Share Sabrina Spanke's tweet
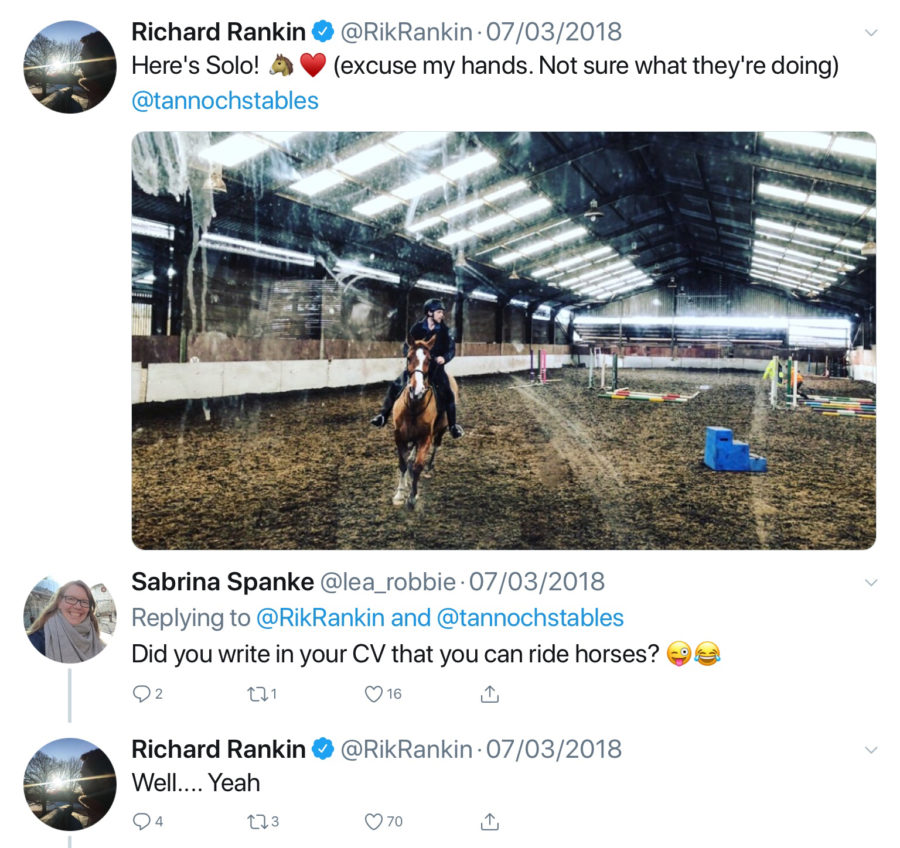This screenshot has height=848, width=900. 490,693
